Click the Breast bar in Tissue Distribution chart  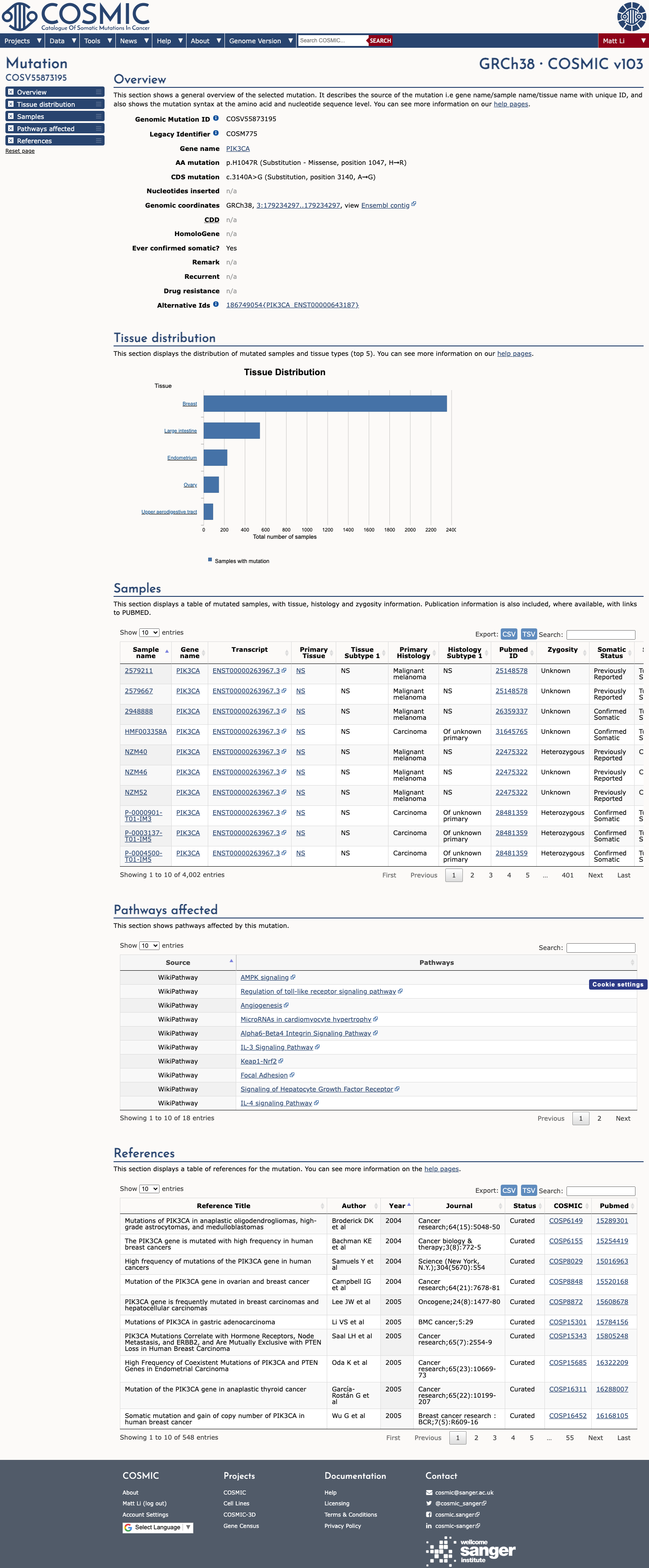325,404
